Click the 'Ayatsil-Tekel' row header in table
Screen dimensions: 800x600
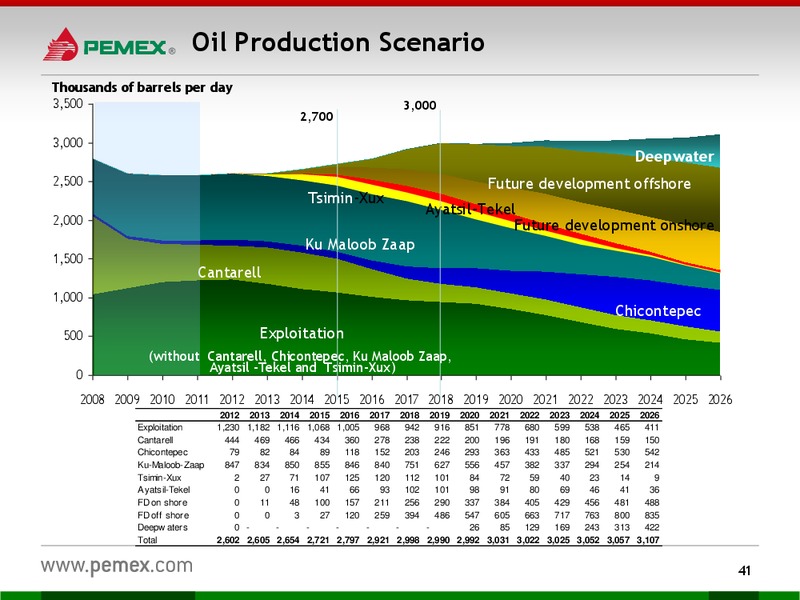pyautogui.click(x=163, y=490)
